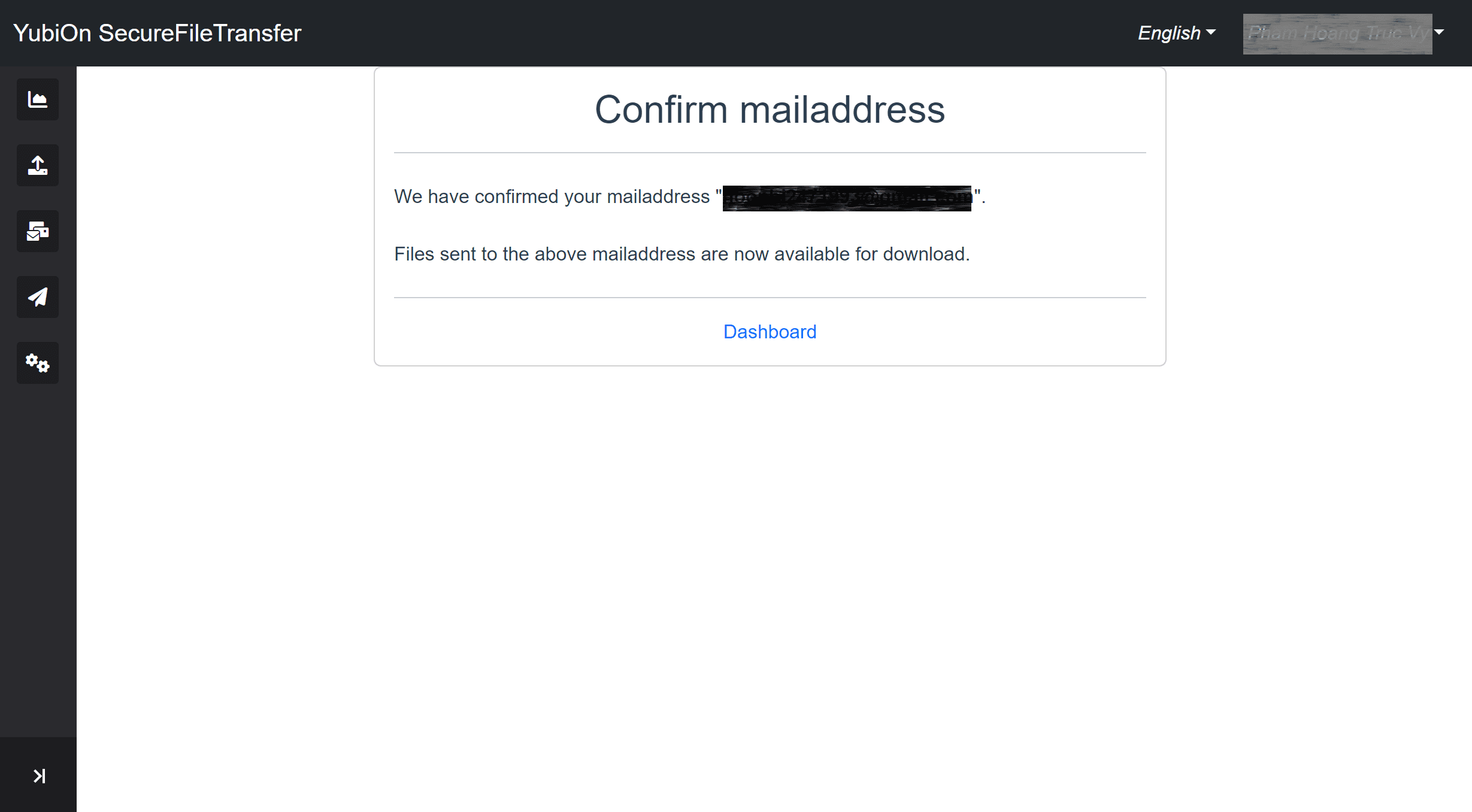The height and width of the screenshot is (812, 1472).
Task: Click empty space in the dark left sidebar
Action: [38, 557]
